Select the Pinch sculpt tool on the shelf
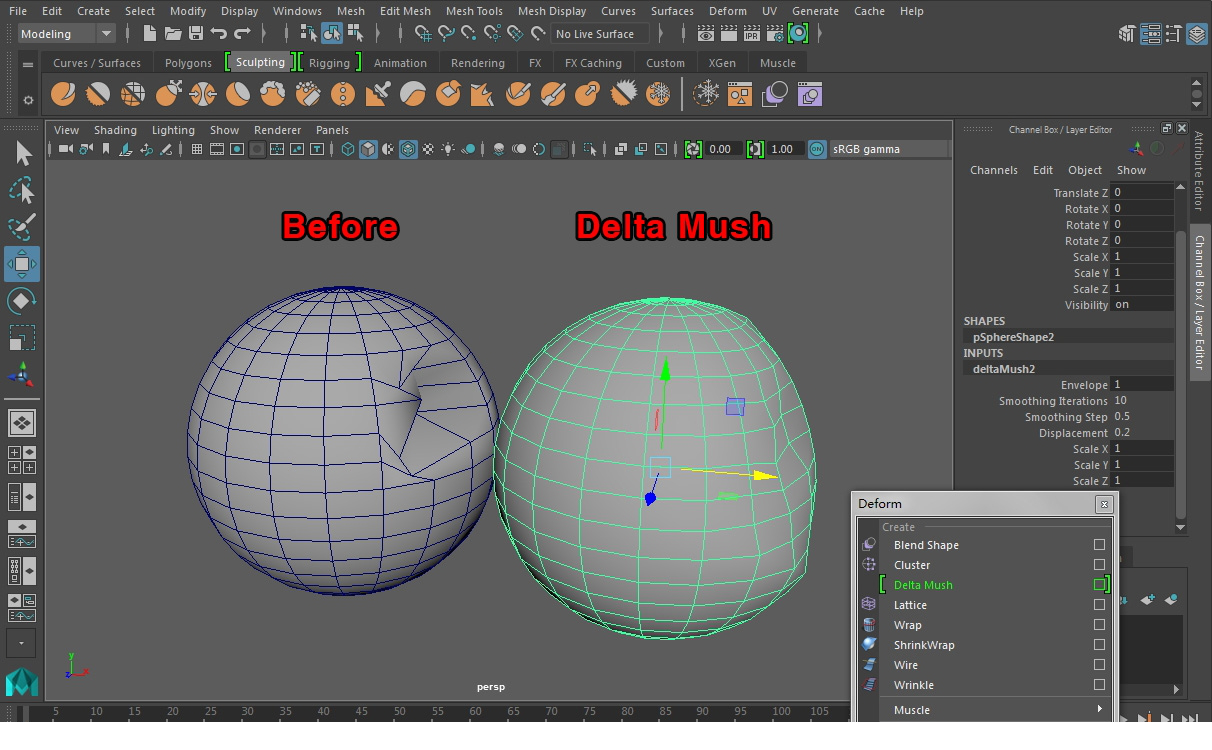This screenshot has width=1212, height=750. 203,94
